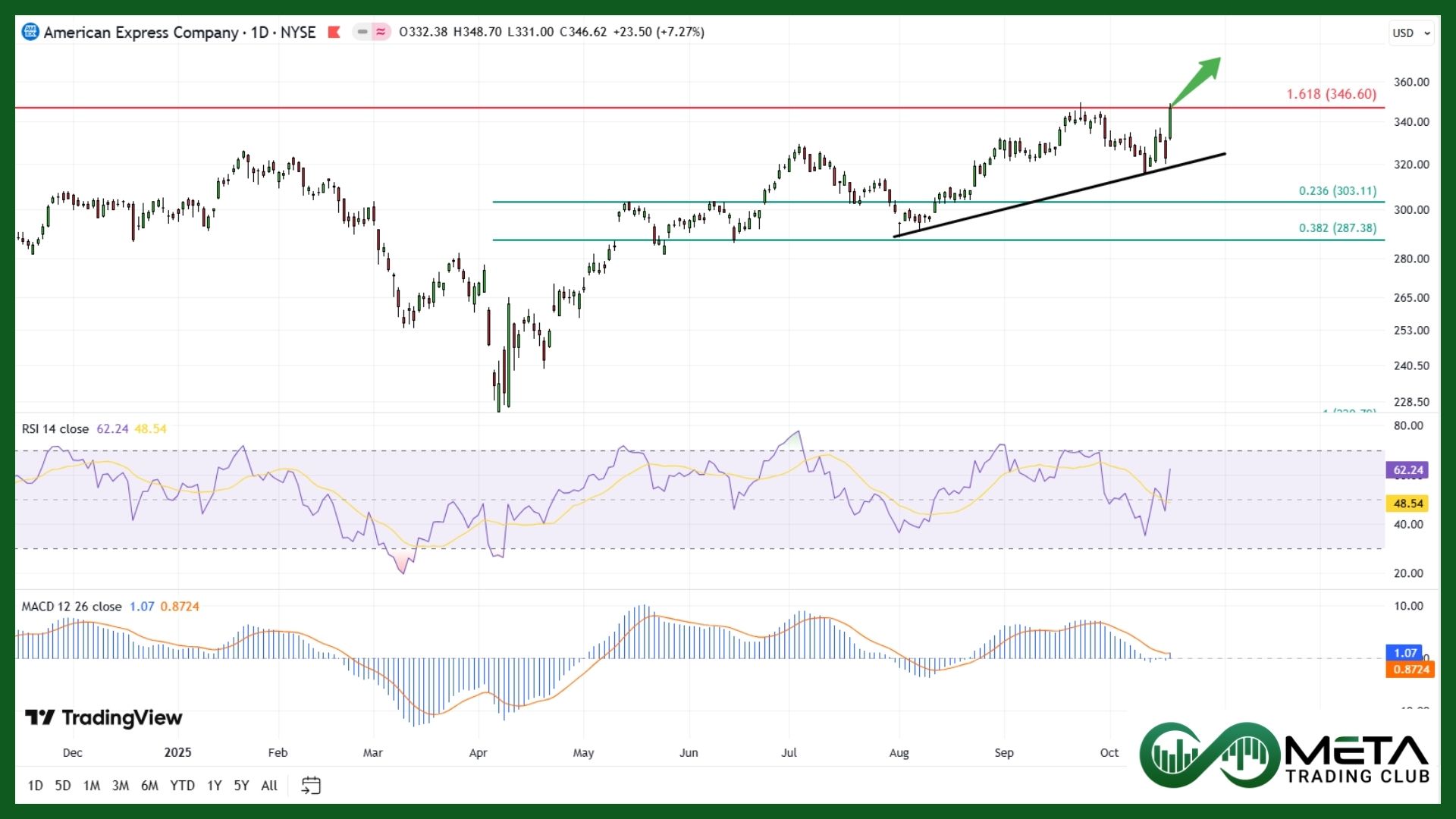Click the red flag icon next to NYSE
1456x819 pixels.
tap(334, 32)
